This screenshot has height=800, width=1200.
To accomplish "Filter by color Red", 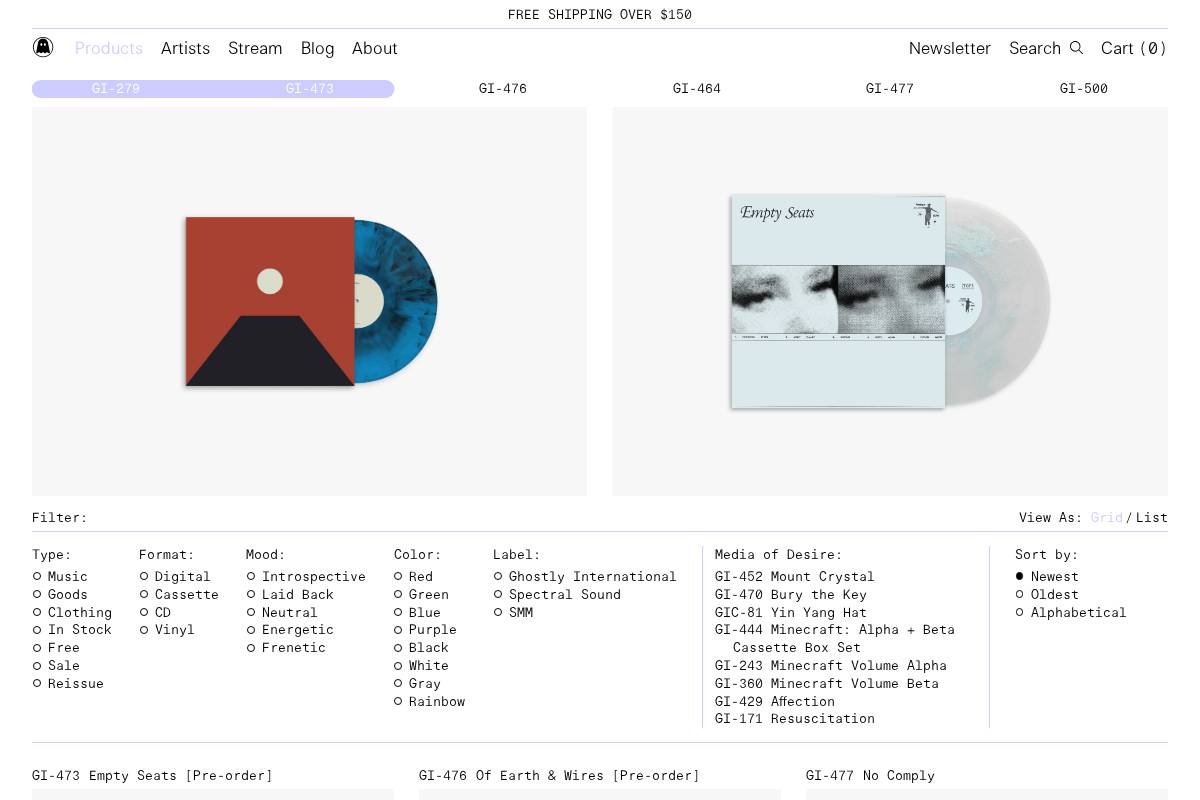I will coord(414,577).
